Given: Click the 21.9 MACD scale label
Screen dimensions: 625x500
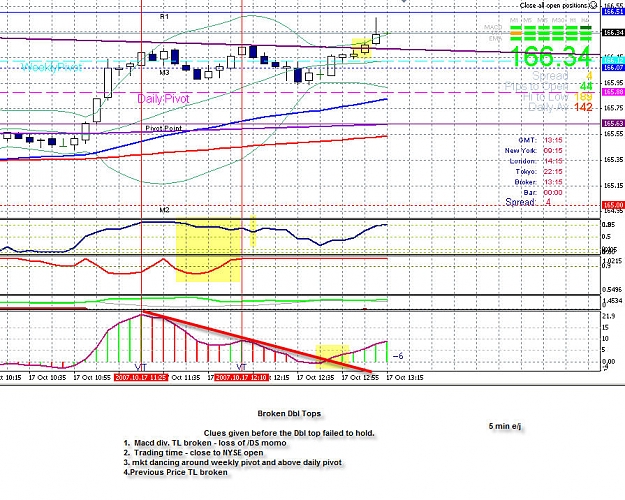Looking at the screenshot, I should tap(608, 316).
